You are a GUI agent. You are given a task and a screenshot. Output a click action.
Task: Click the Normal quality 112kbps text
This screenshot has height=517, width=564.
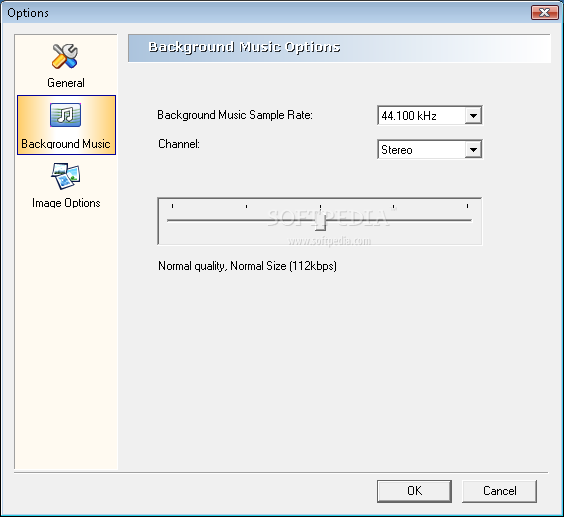pos(247,266)
